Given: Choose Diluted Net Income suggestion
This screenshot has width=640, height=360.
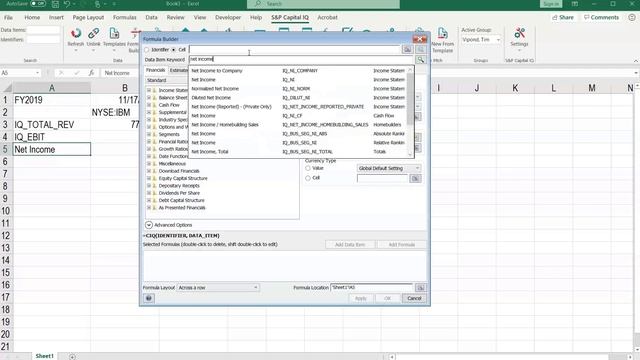Looking at the screenshot, I should point(299,98).
